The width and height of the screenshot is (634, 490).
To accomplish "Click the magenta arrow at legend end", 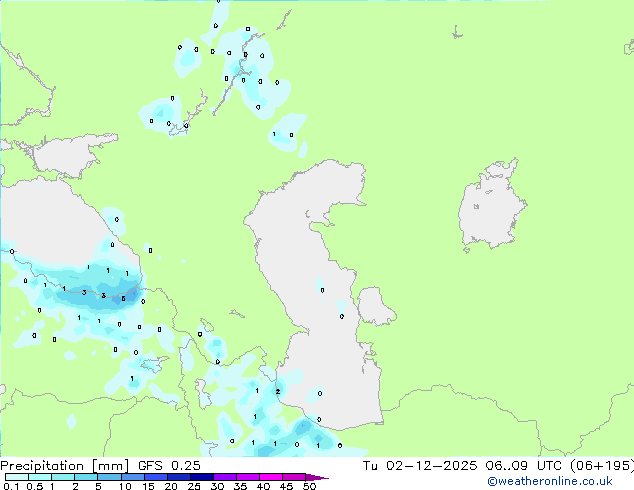I will click(x=322, y=477).
